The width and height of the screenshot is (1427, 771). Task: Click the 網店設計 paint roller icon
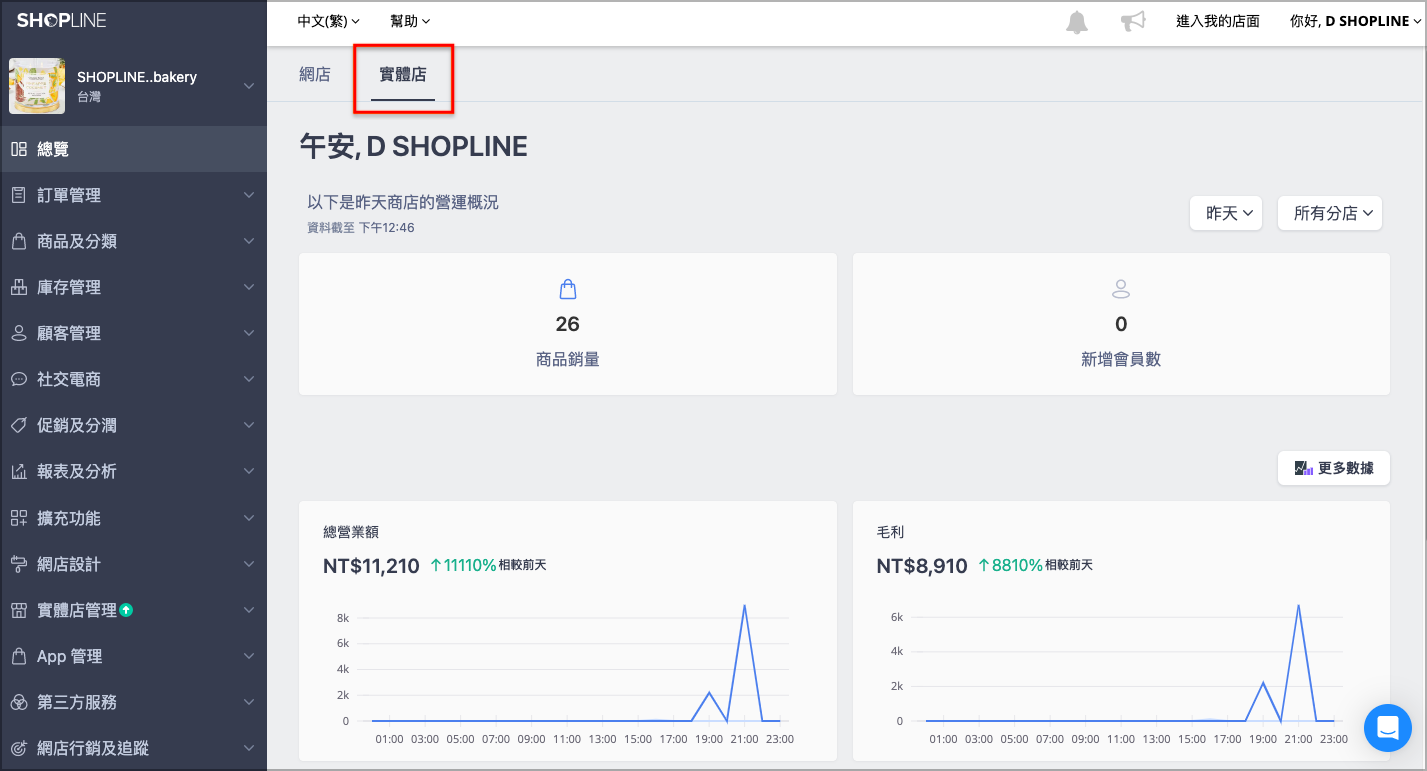click(x=18, y=564)
